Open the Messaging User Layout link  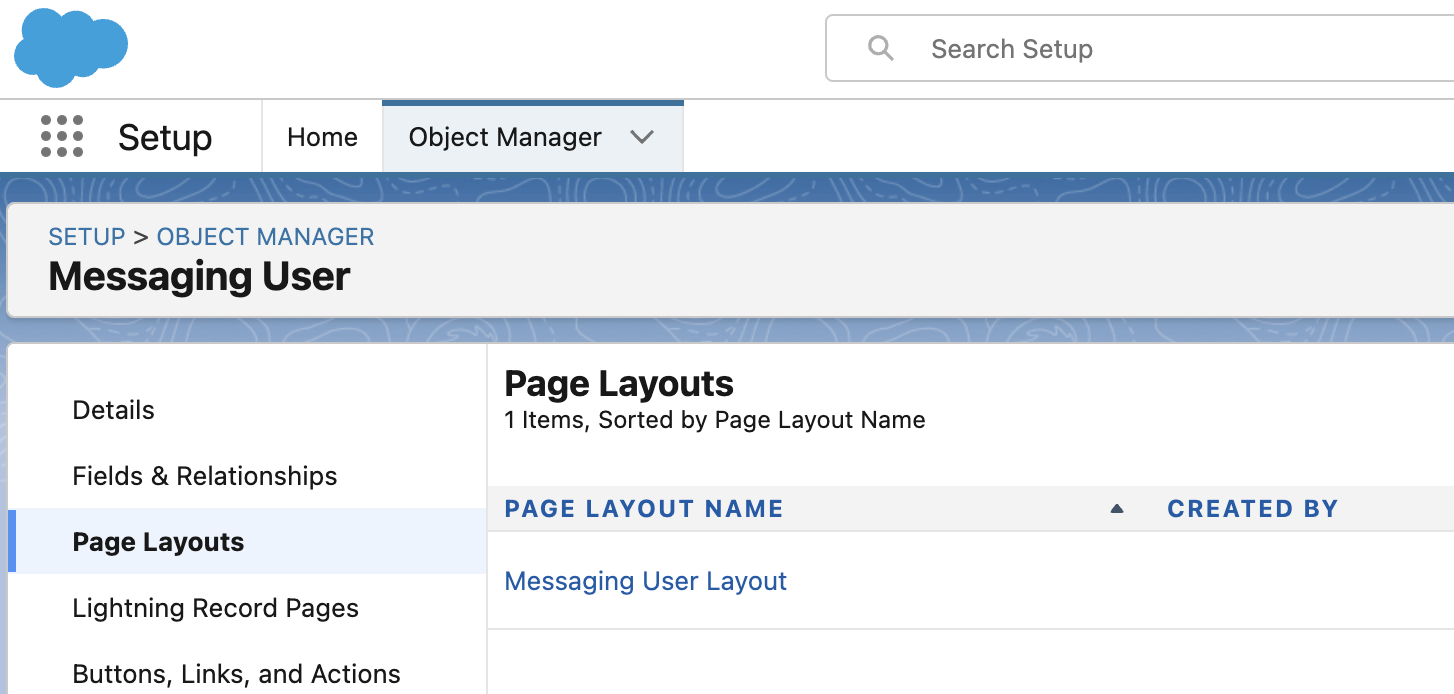point(646,581)
